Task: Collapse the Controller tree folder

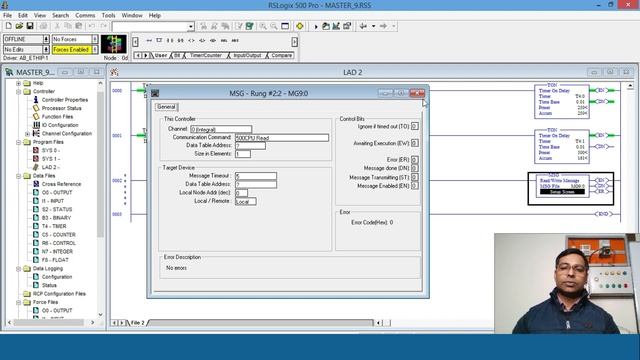Action: (x=18, y=91)
